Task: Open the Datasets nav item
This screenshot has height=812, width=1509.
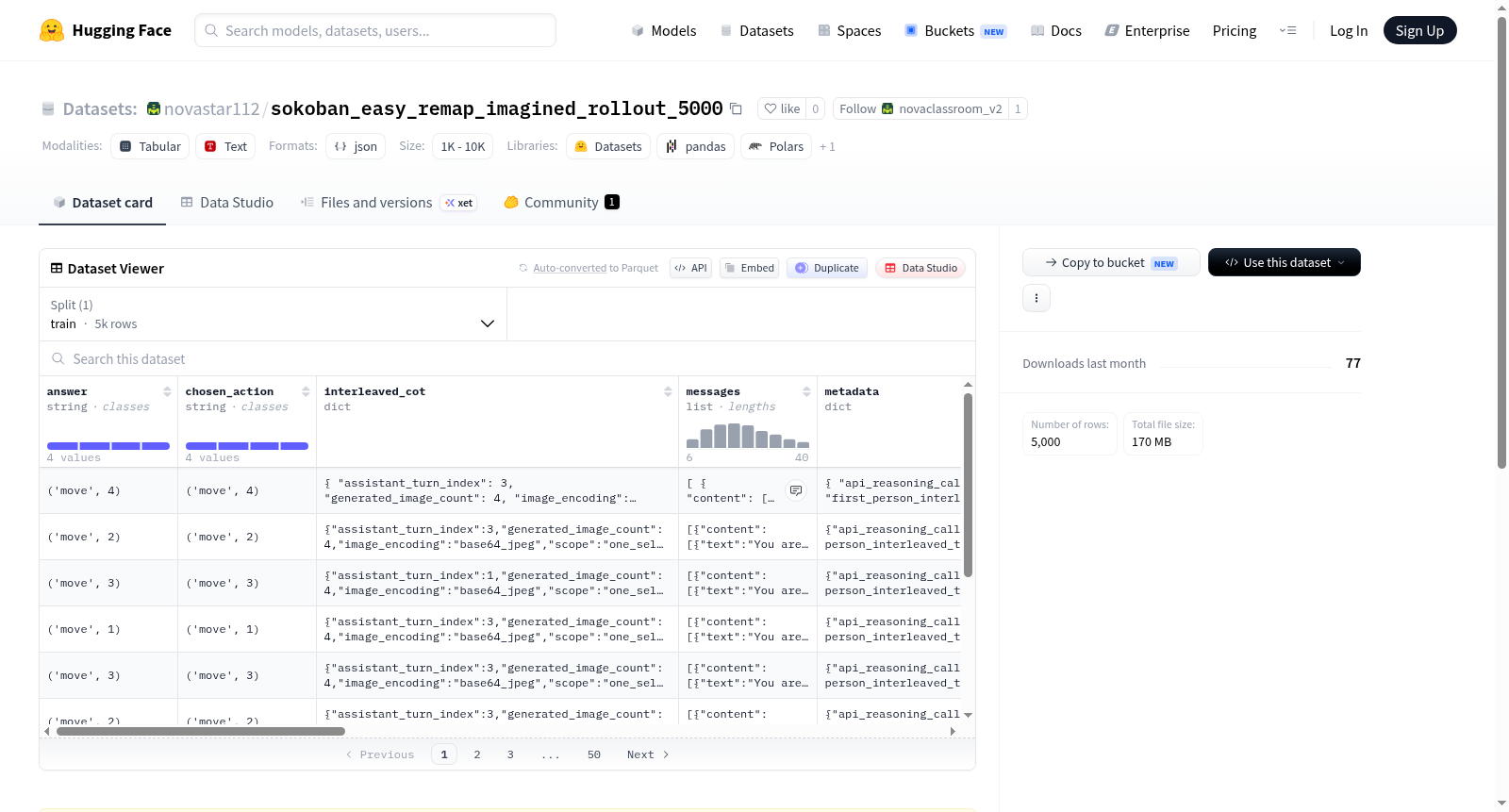Action: [x=756, y=31]
